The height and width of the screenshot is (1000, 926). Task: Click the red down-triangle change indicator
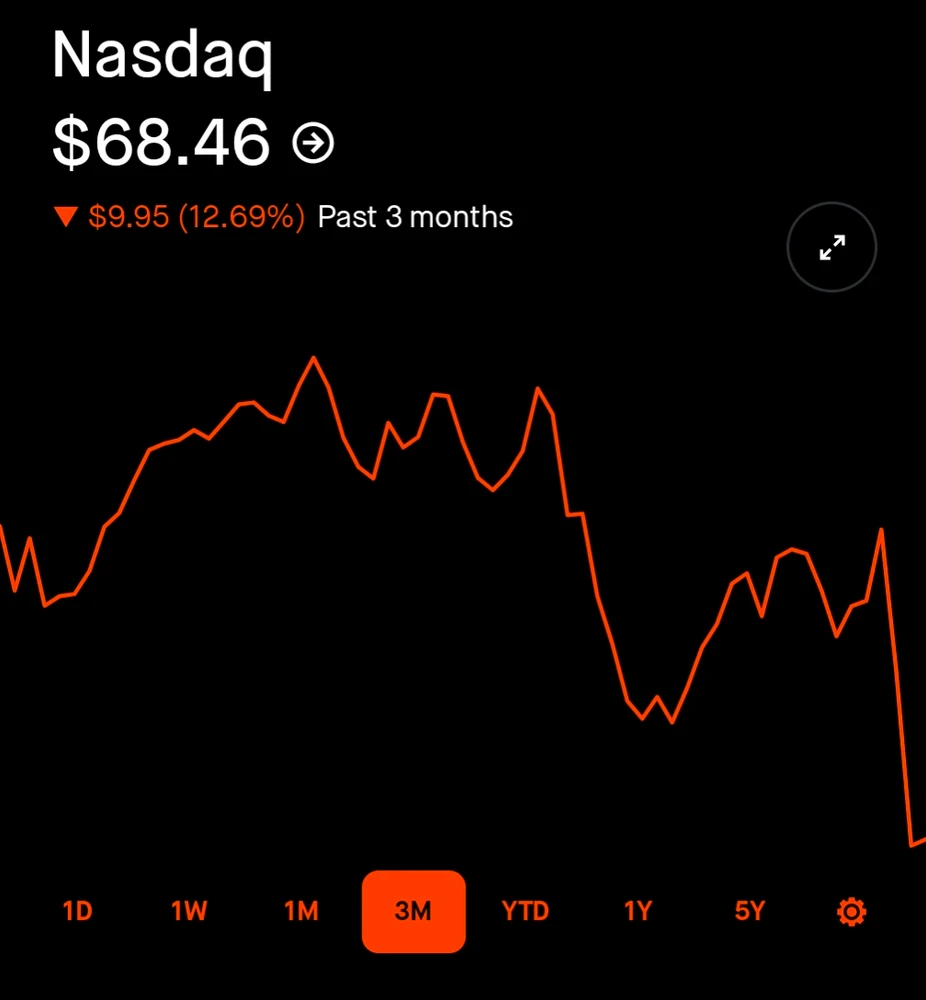coord(66,217)
